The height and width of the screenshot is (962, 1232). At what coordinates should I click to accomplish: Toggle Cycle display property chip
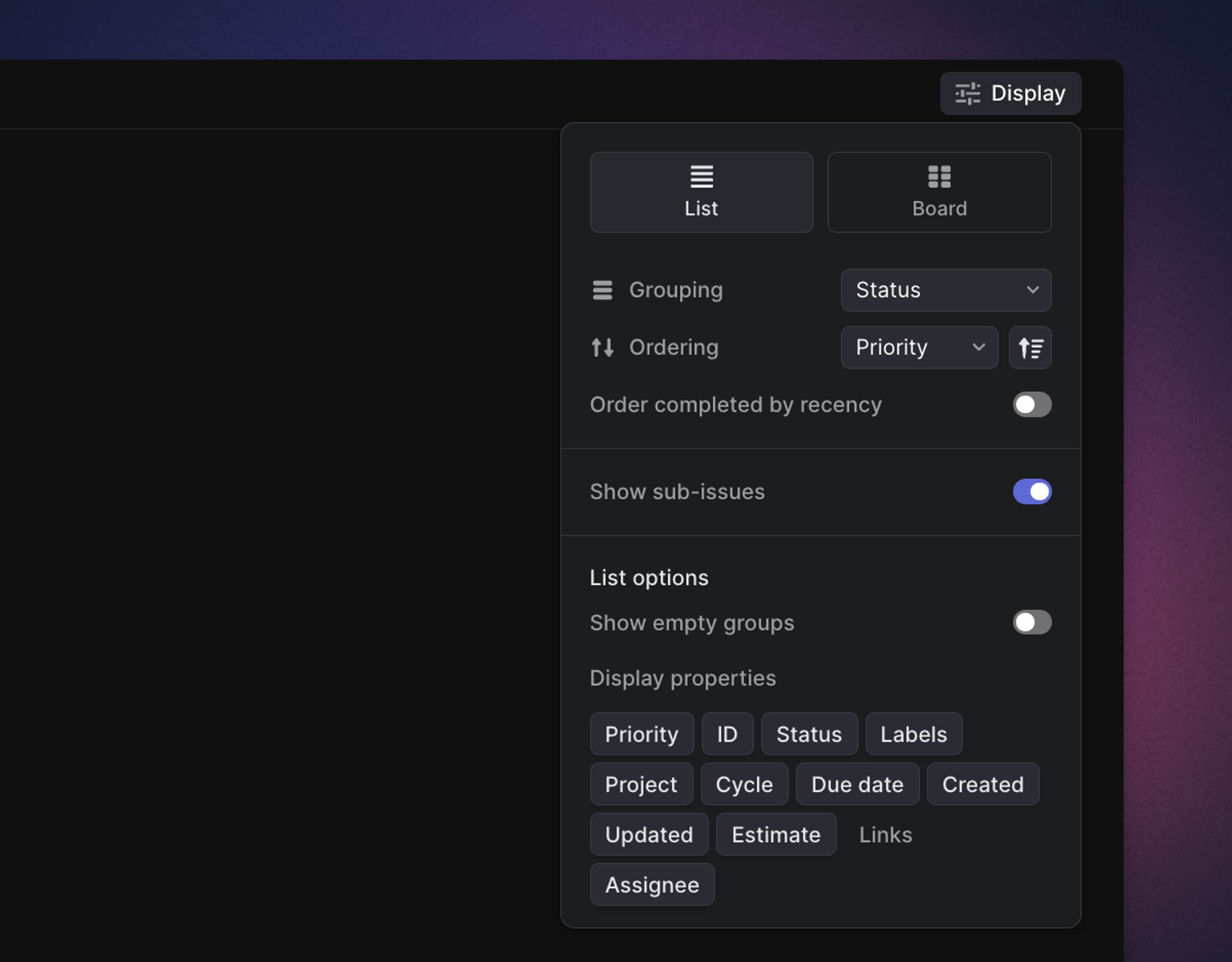[744, 784]
